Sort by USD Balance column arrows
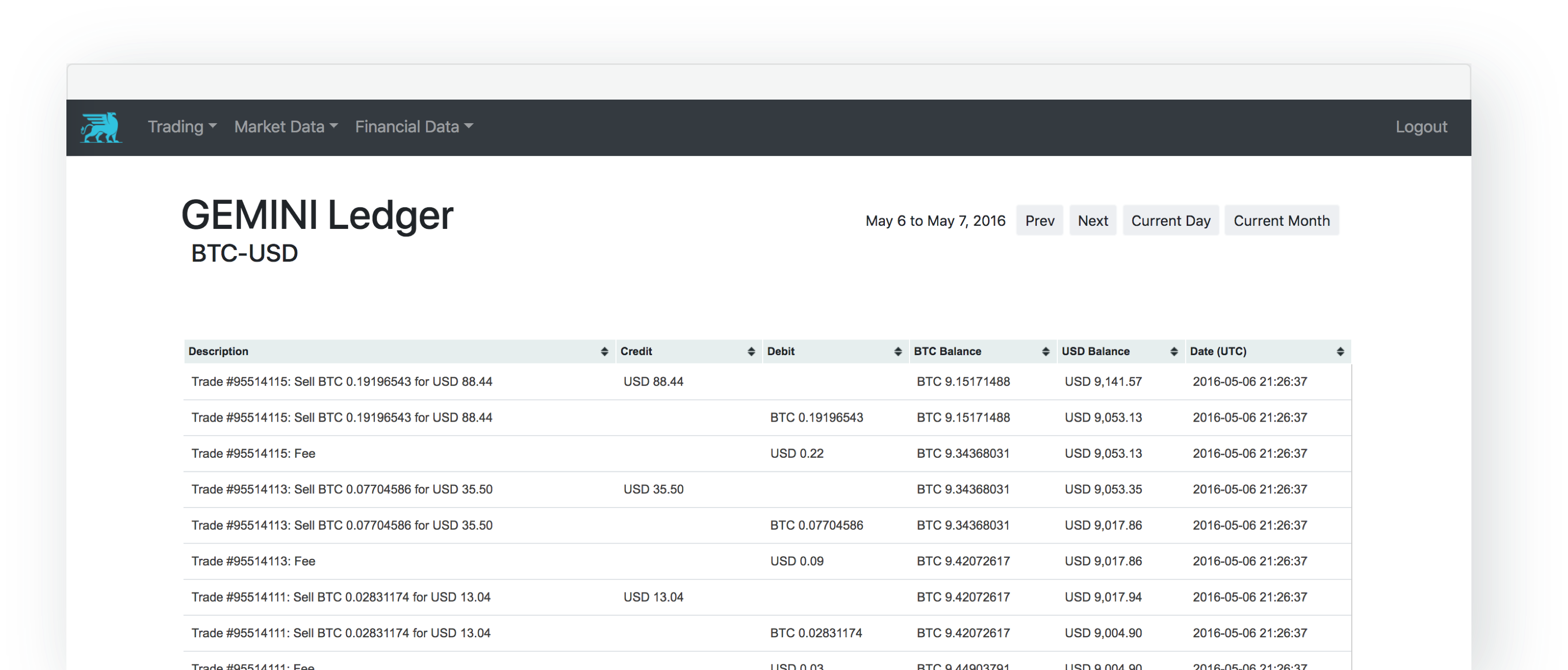Screen dimensions: 1568x670 pyautogui.click(x=1174, y=351)
